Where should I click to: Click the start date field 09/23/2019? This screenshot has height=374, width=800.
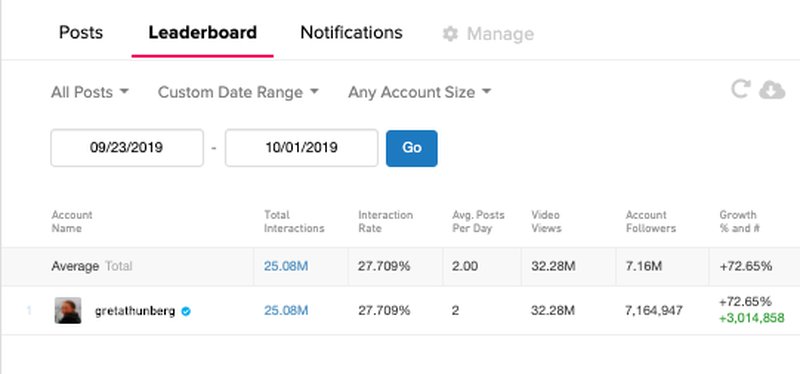point(127,148)
